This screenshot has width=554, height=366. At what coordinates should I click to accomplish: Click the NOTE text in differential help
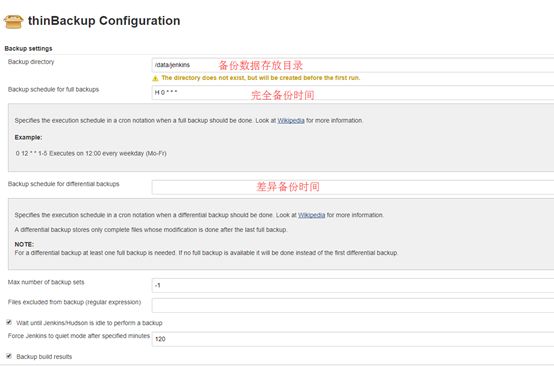(x=24, y=244)
